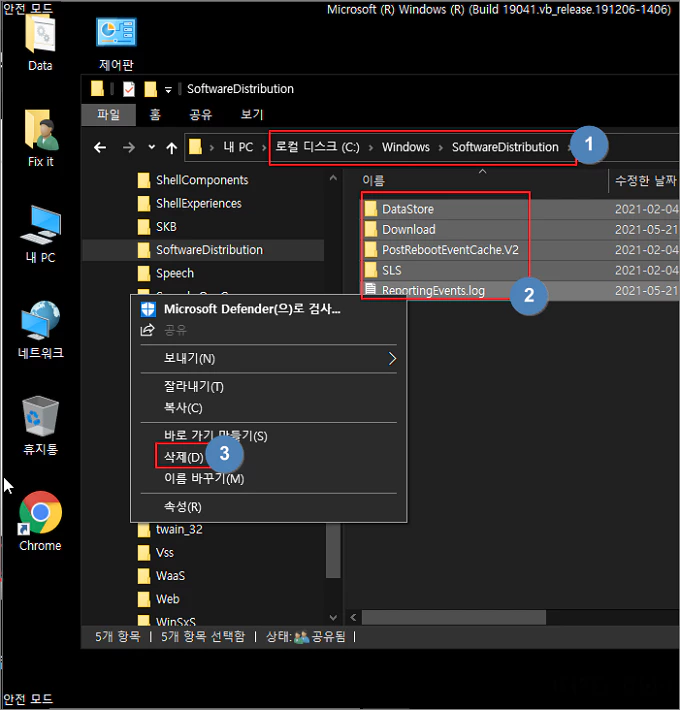Click the folder icon in the address bar
This screenshot has height=710, width=680.
195,147
